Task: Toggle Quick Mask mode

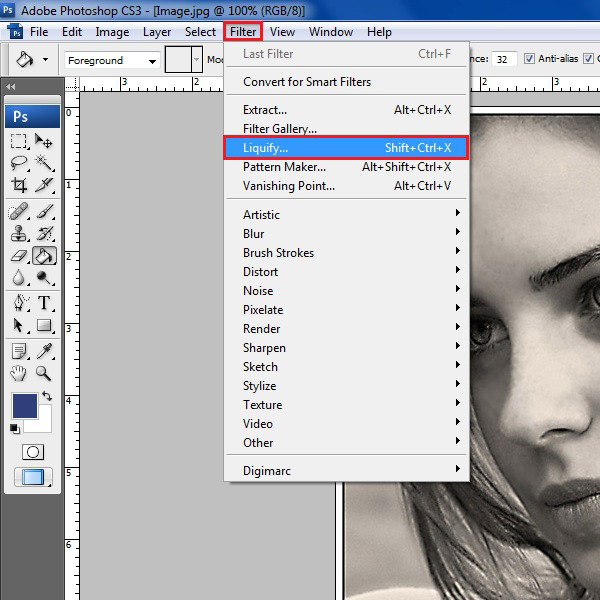Action: (33, 452)
